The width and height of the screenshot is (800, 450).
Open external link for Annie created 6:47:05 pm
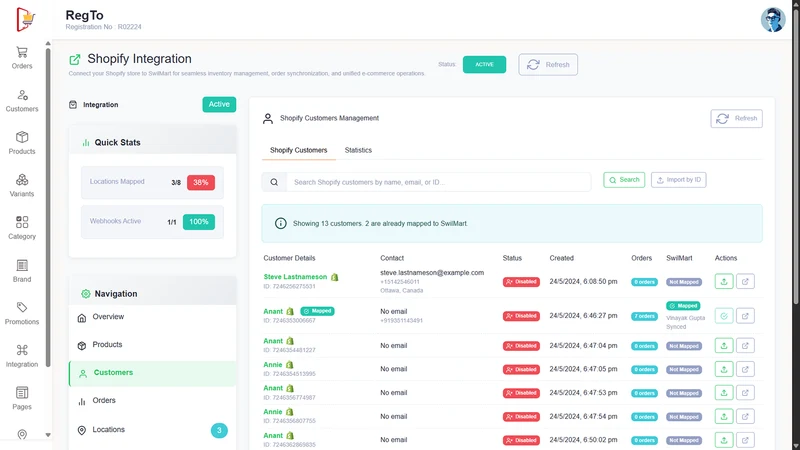pyautogui.click(x=745, y=369)
